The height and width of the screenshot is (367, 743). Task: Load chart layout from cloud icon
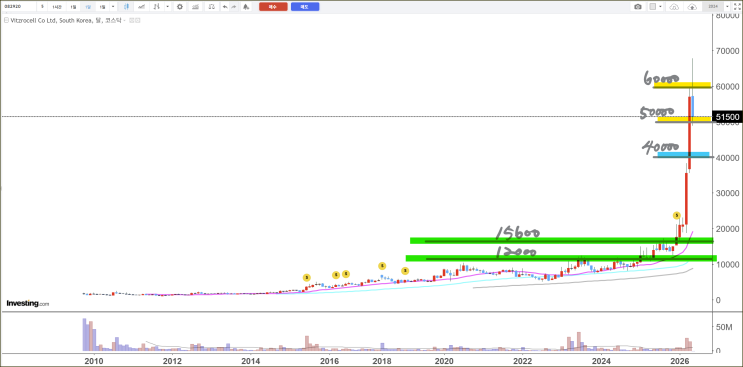[674, 7]
